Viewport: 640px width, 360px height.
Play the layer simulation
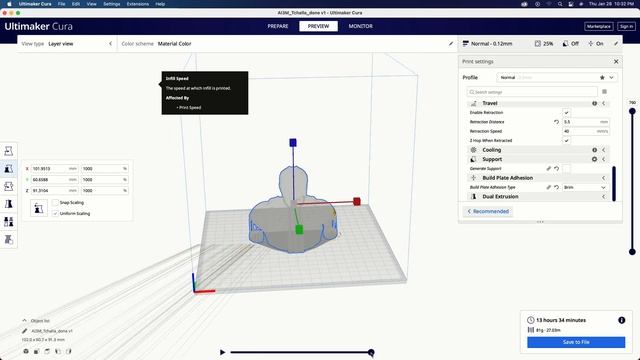222,352
